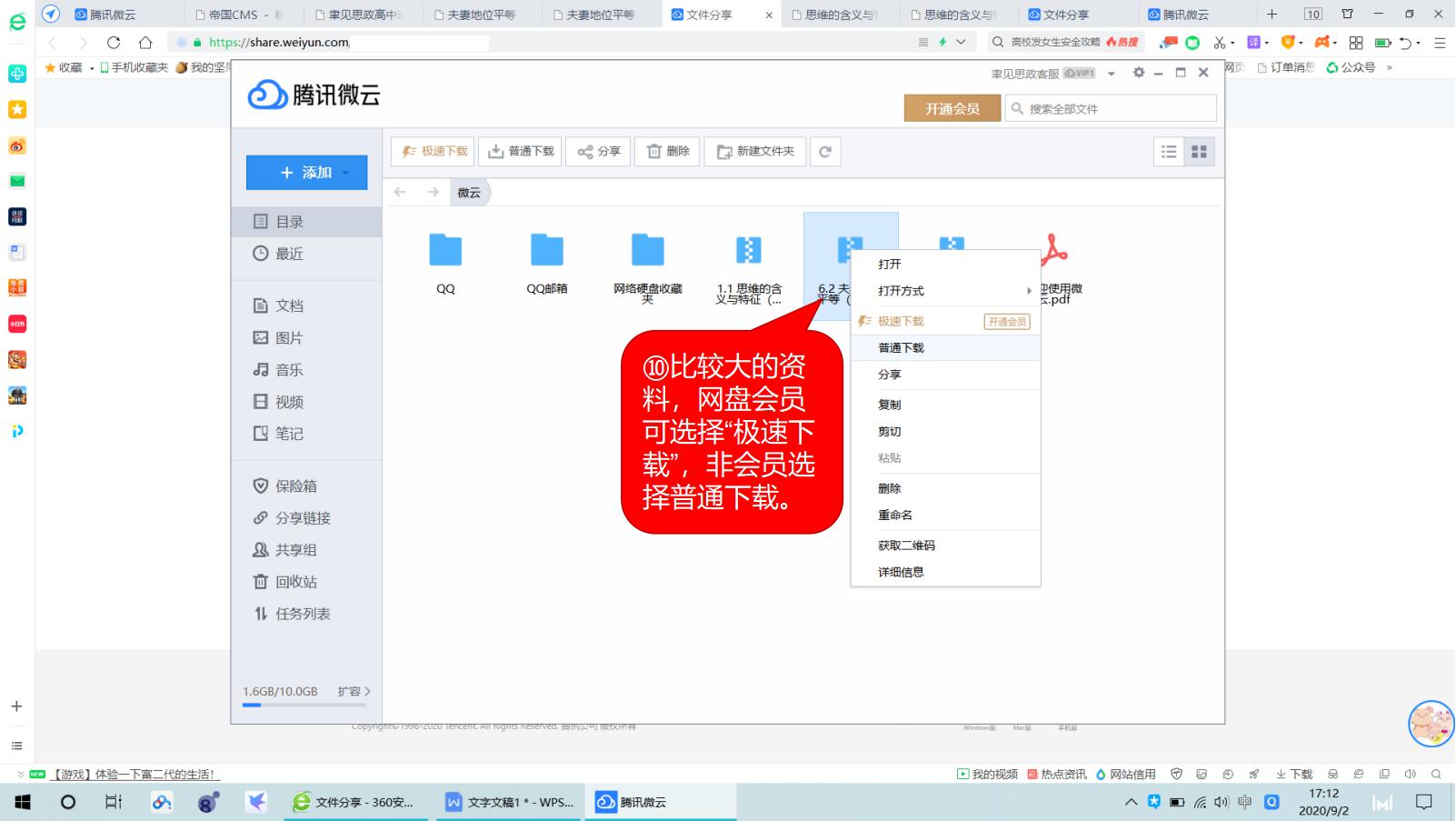Close the active 文件分享 tab
The image size is (1456, 821).
click(x=769, y=15)
